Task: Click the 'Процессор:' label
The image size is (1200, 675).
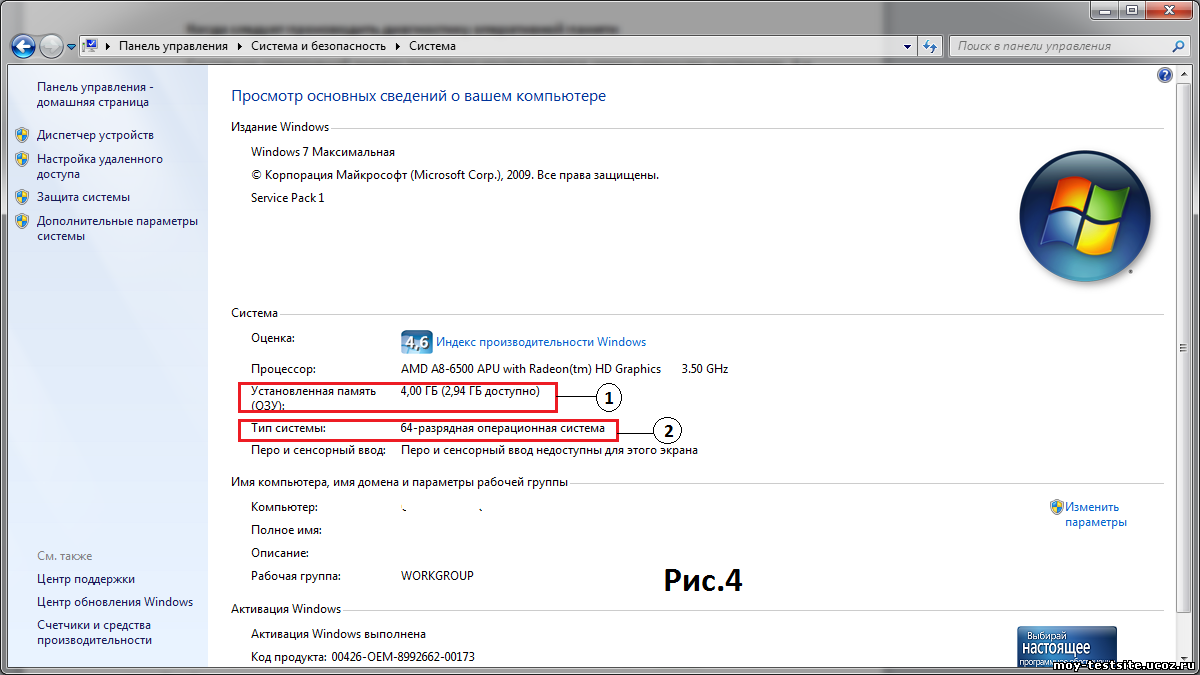Action: point(284,369)
